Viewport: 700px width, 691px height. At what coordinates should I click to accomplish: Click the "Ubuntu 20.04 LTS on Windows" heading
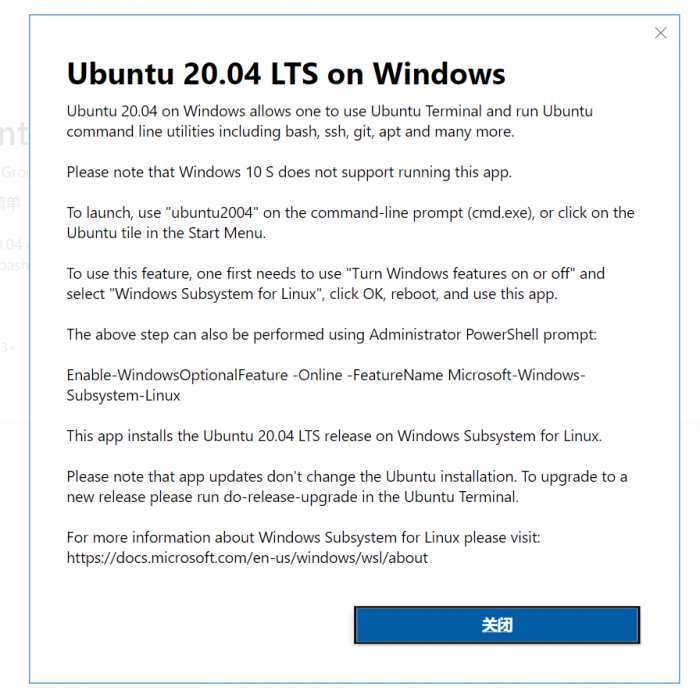286,73
